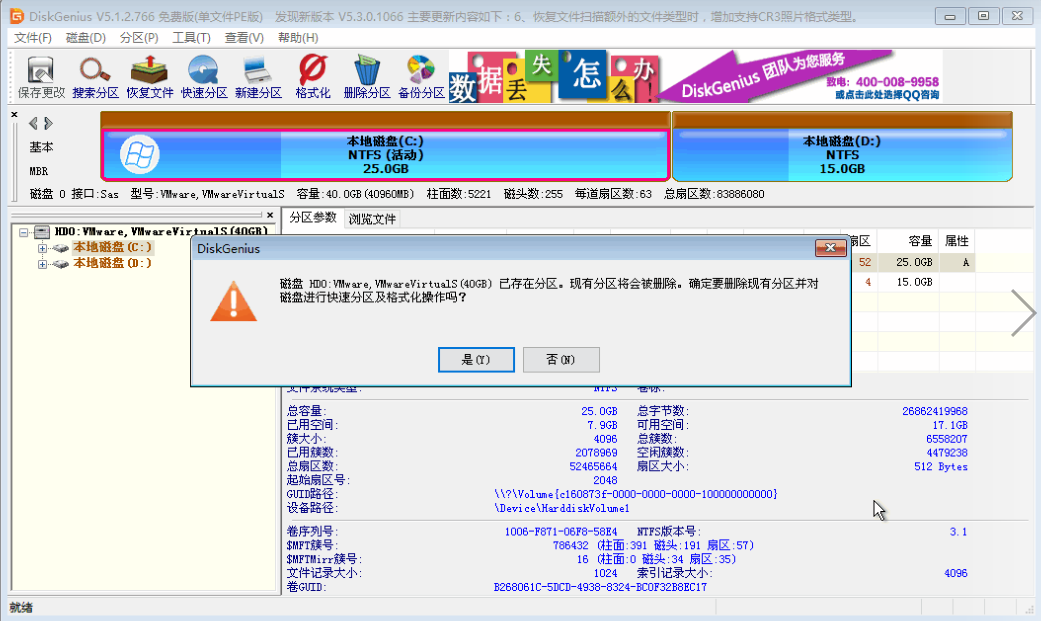
Task: Click the right arrow in the partition table
Action: (x=1023, y=312)
